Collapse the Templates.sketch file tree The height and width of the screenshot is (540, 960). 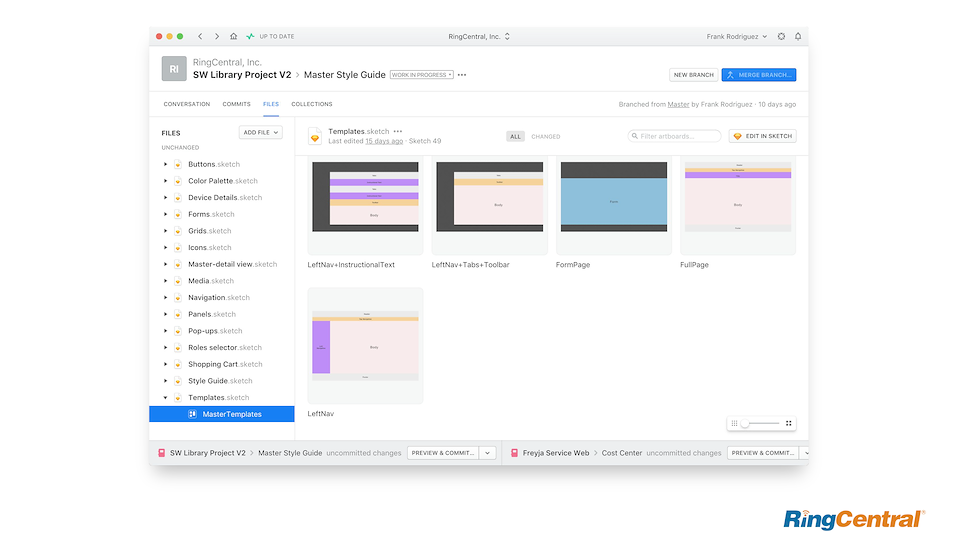click(165, 398)
